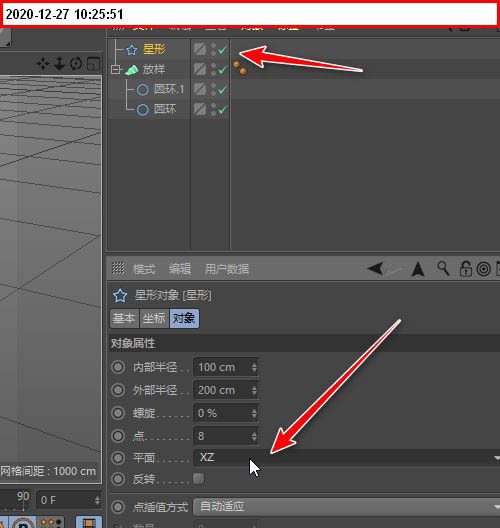Click the viewport zoom arrows icon
The image size is (500, 528).
click(x=60, y=63)
